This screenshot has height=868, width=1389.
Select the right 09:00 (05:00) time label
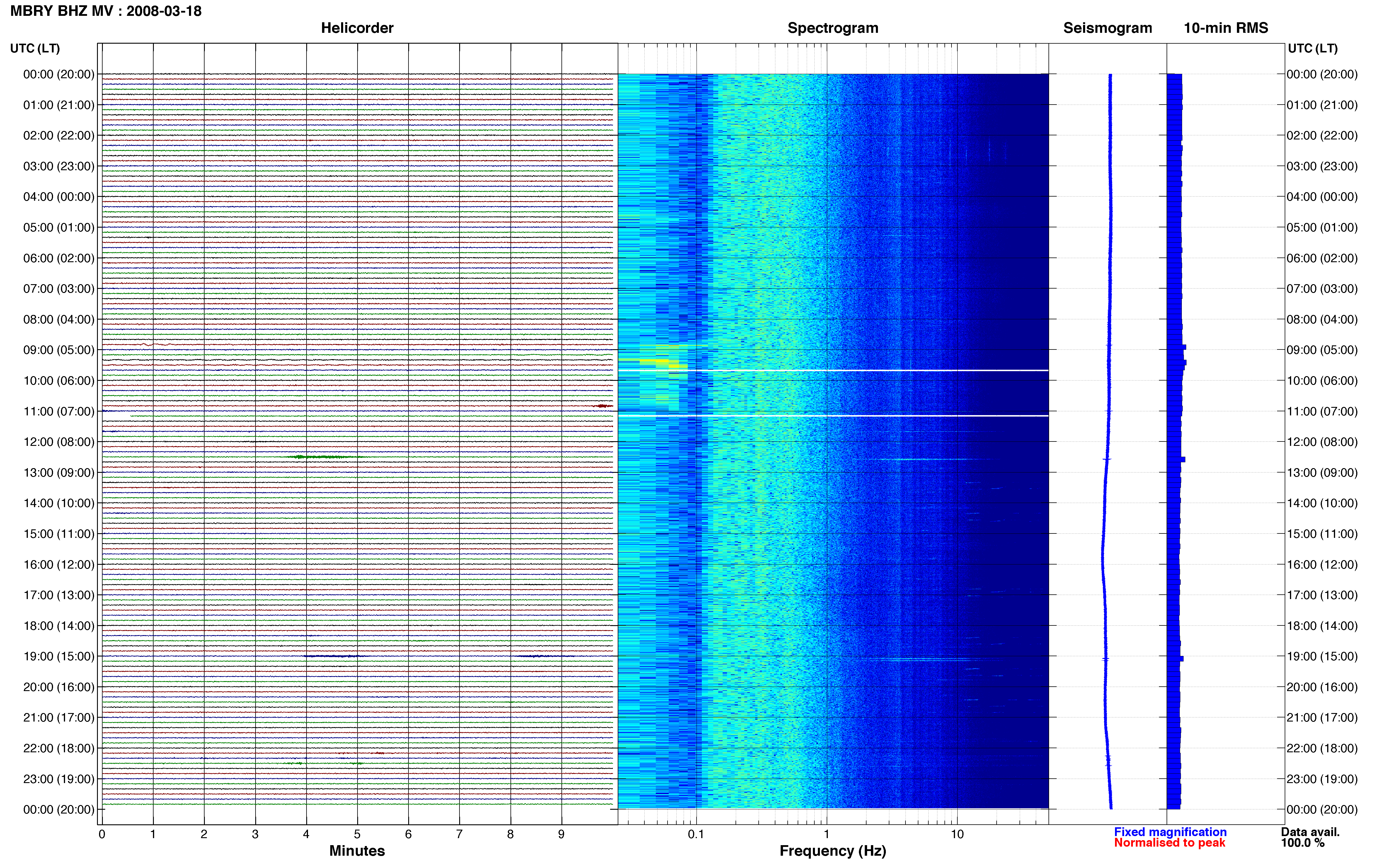pyautogui.click(x=1322, y=350)
